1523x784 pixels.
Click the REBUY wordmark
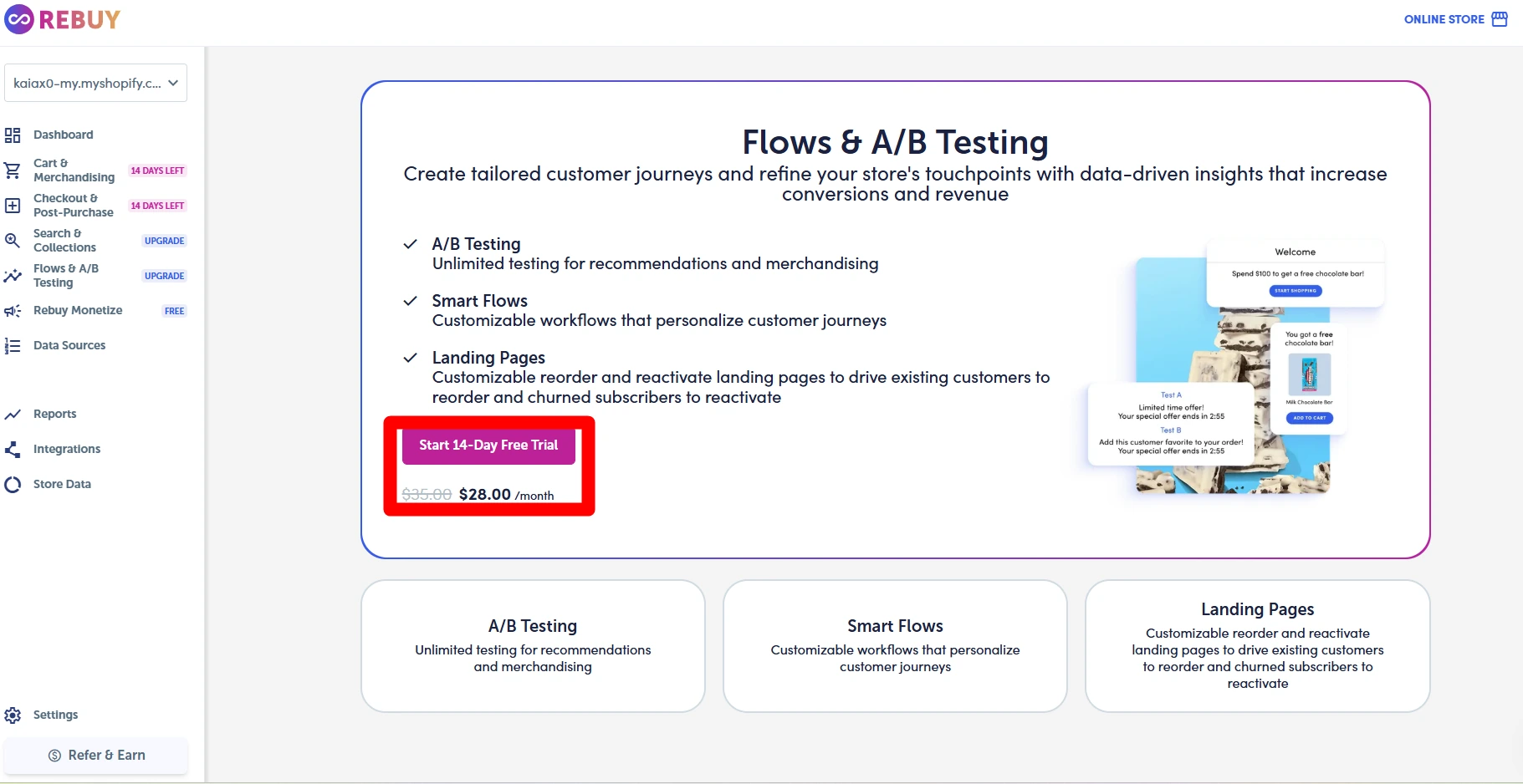click(x=79, y=19)
